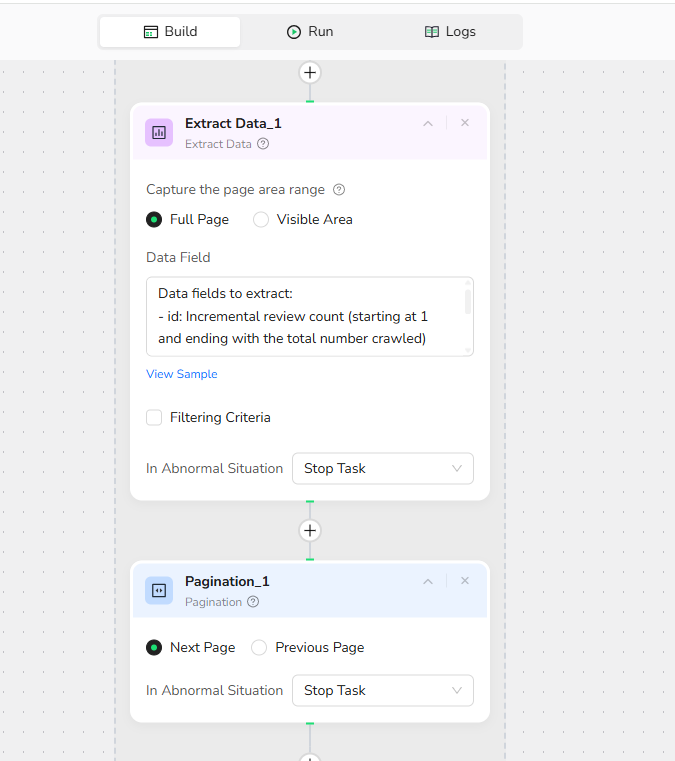This screenshot has height=761, width=675.
Task: Collapse the Extract Data_1 card
Action: pos(428,124)
